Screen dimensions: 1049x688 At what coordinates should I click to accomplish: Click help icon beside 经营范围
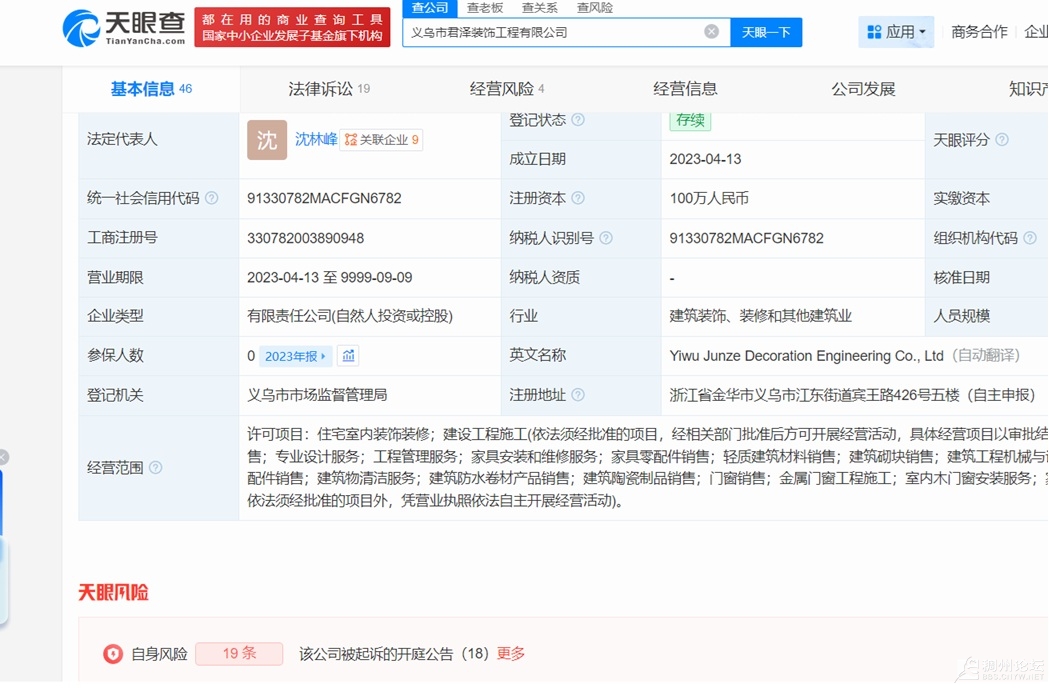click(x=155, y=468)
